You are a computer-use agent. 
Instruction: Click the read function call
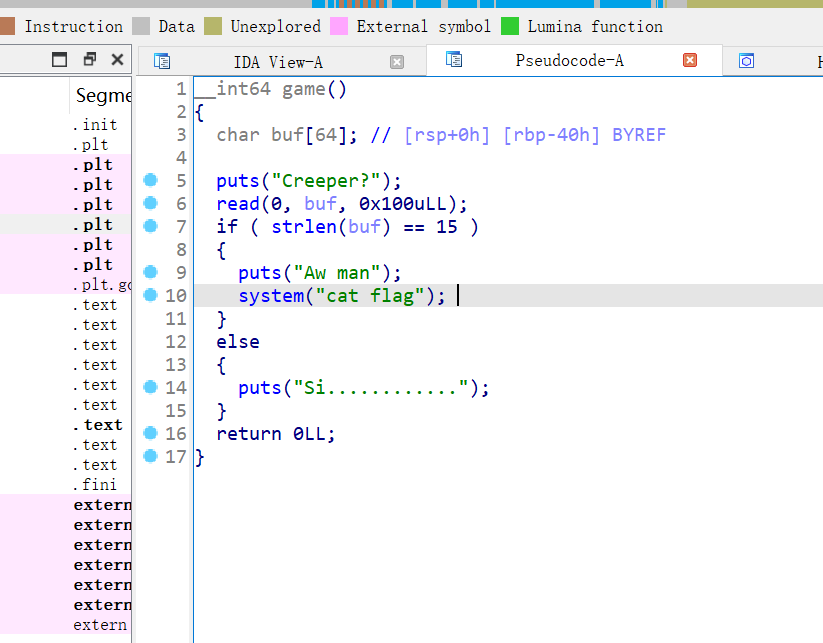coord(238,204)
